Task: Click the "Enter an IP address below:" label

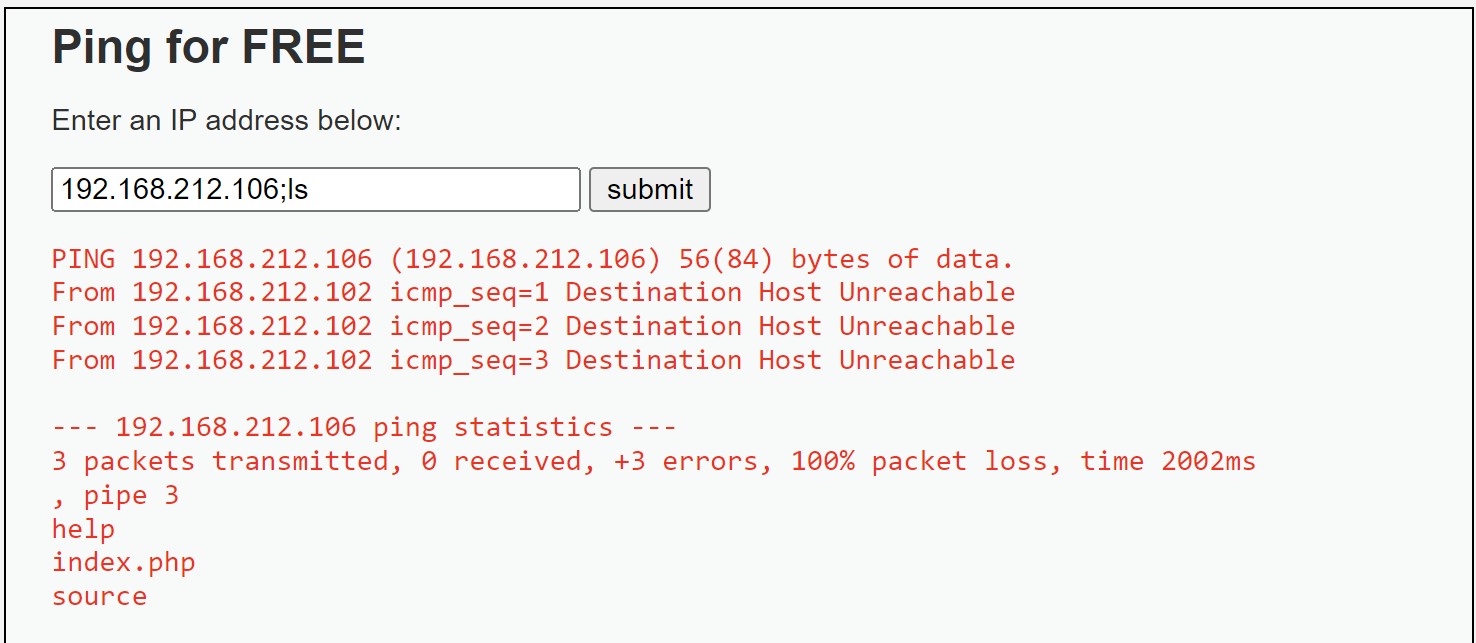Action: 226,121
